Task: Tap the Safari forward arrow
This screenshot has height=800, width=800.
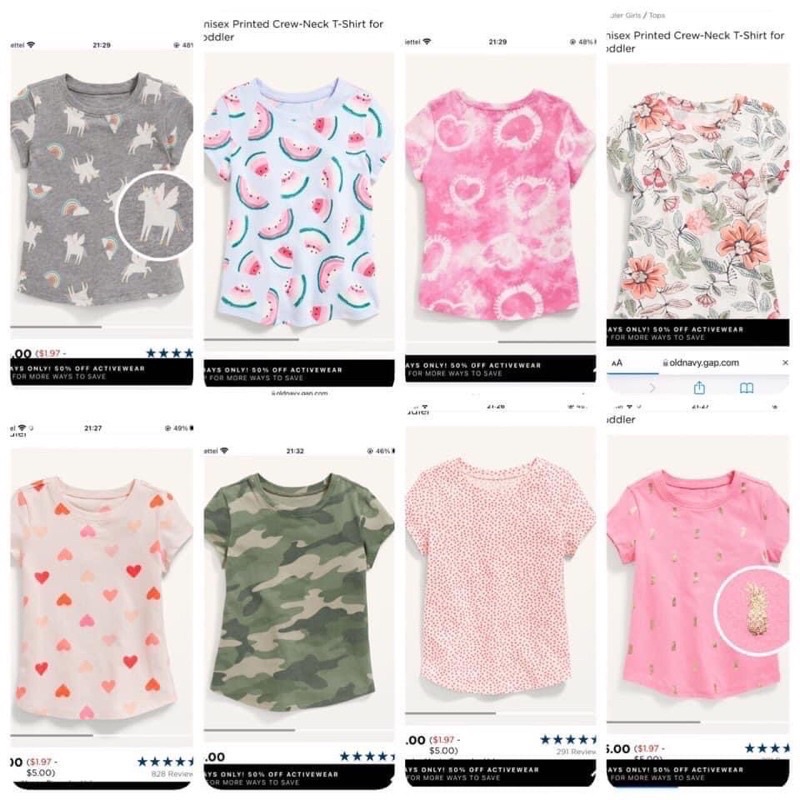Action: [x=653, y=388]
